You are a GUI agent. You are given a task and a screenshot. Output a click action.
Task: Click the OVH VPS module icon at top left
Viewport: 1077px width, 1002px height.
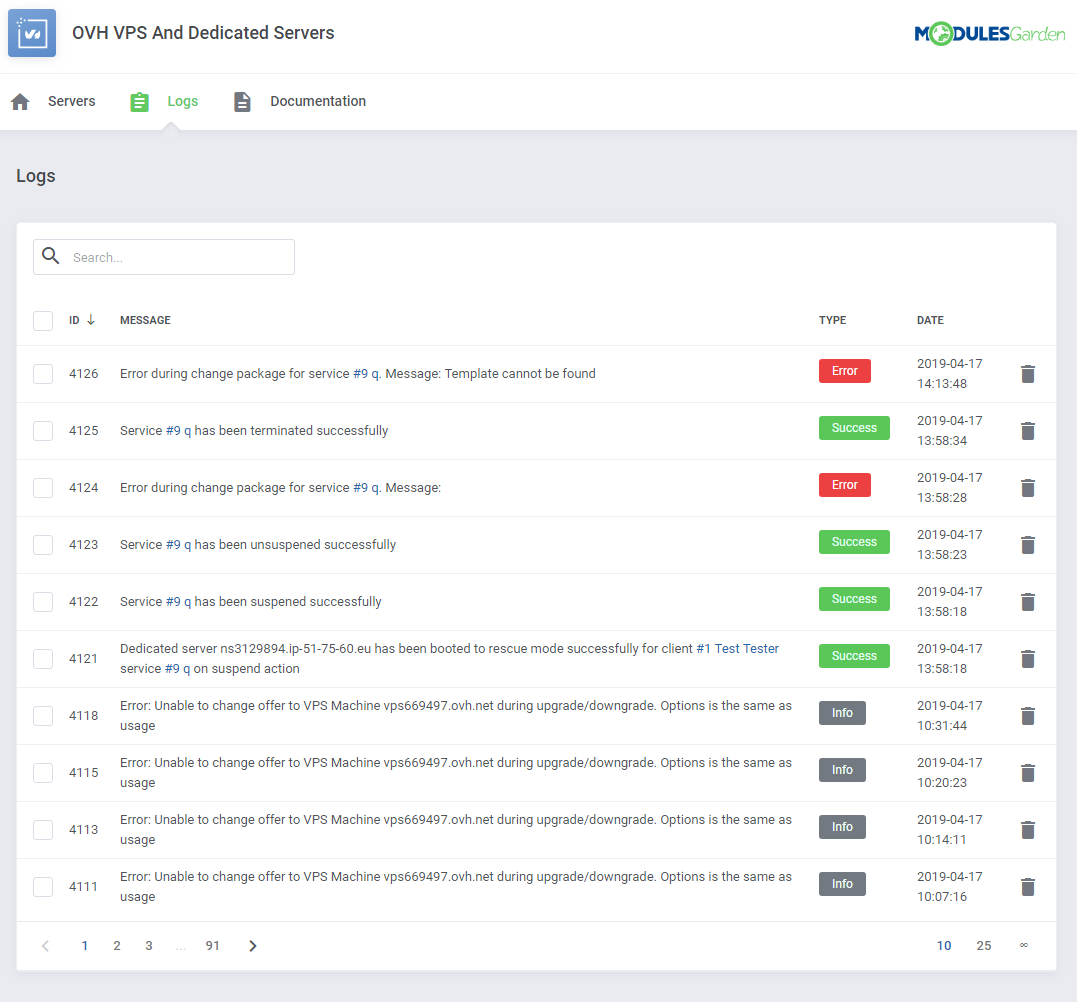click(x=31, y=32)
